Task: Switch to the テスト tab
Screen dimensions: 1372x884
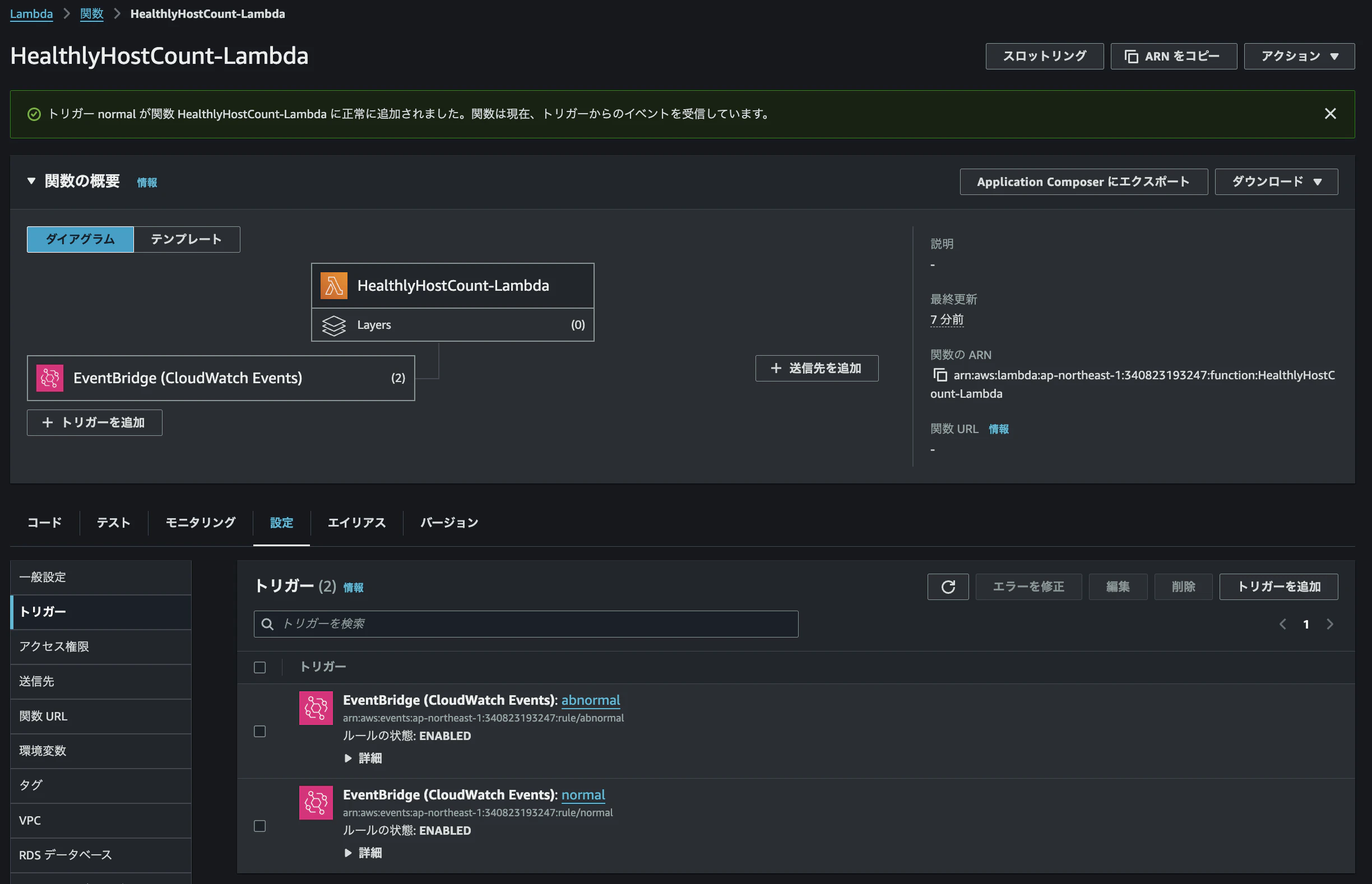Action: (x=114, y=522)
